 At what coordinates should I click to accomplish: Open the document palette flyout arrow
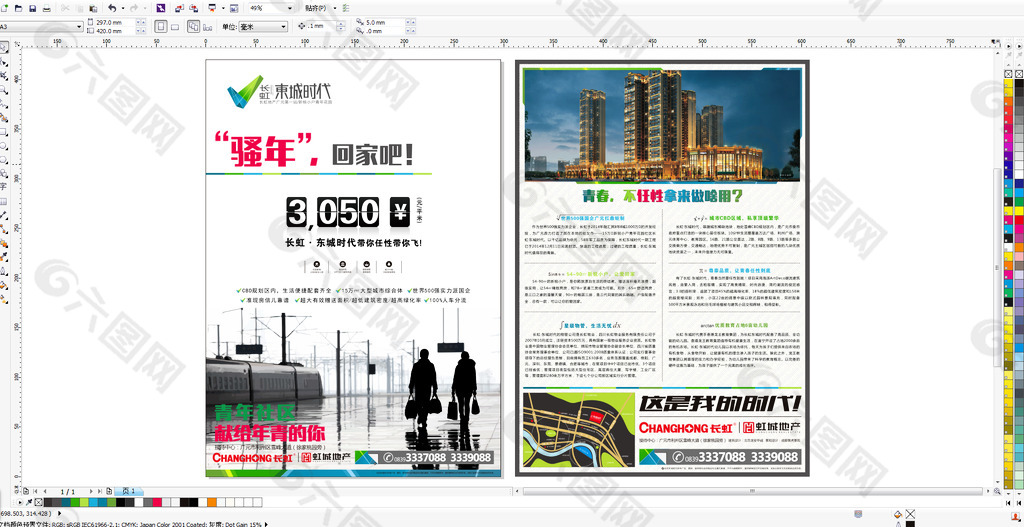(20, 502)
